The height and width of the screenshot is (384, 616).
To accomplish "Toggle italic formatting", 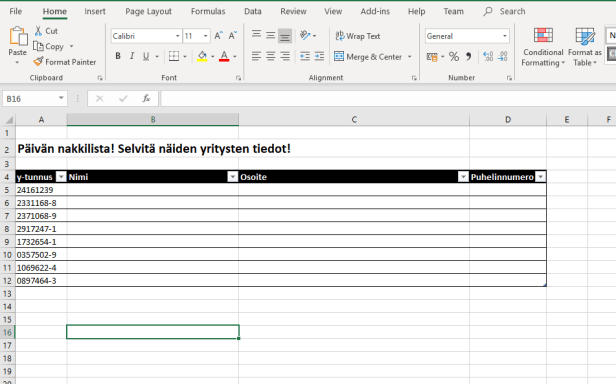I will 132,56.
